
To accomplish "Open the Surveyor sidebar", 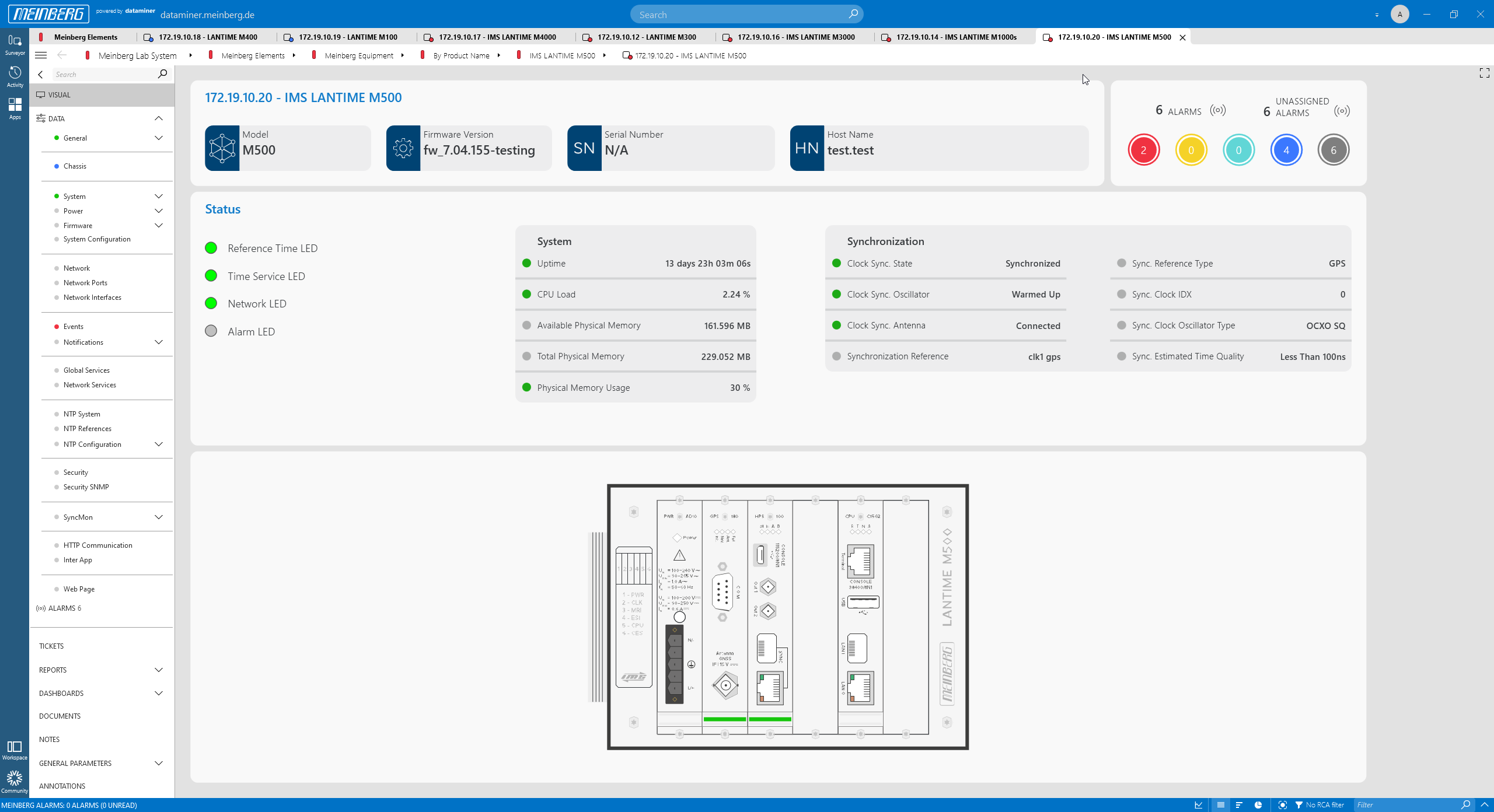I will click(15, 44).
